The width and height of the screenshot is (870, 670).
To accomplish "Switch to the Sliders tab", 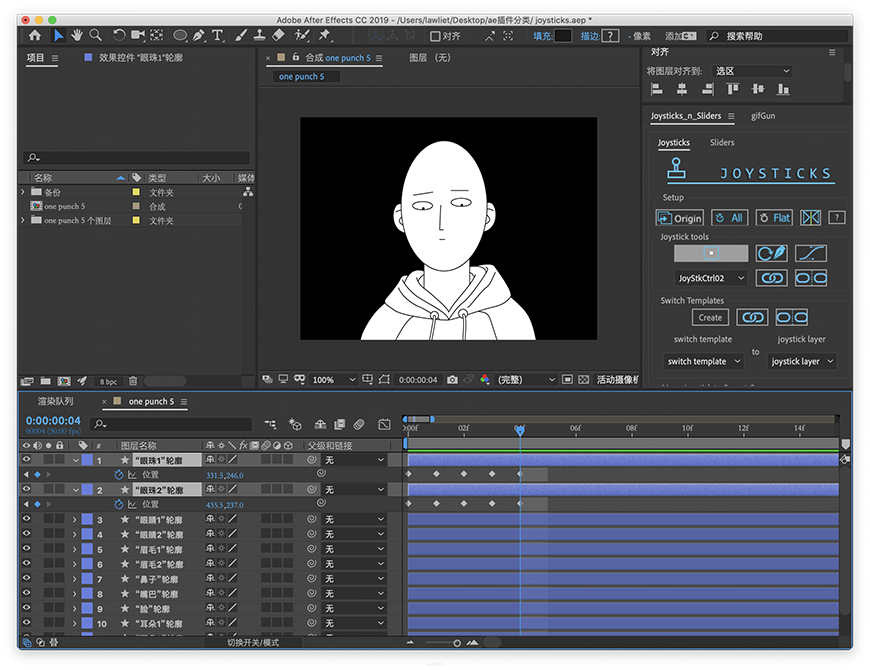I will coord(721,143).
